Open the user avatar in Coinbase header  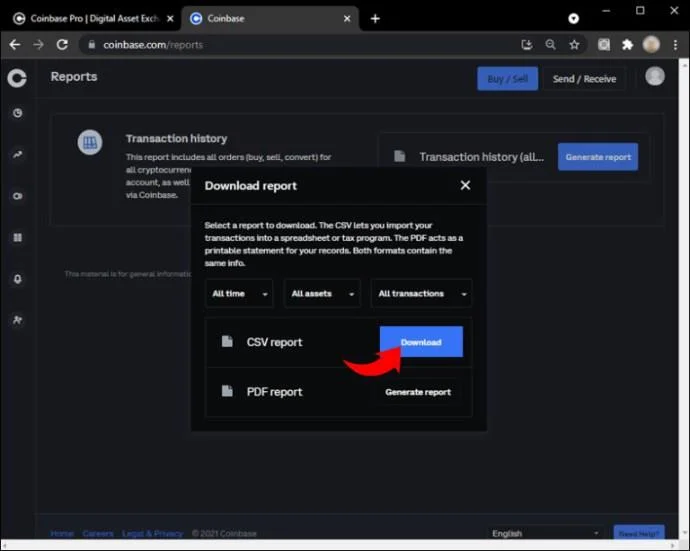(x=655, y=77)
